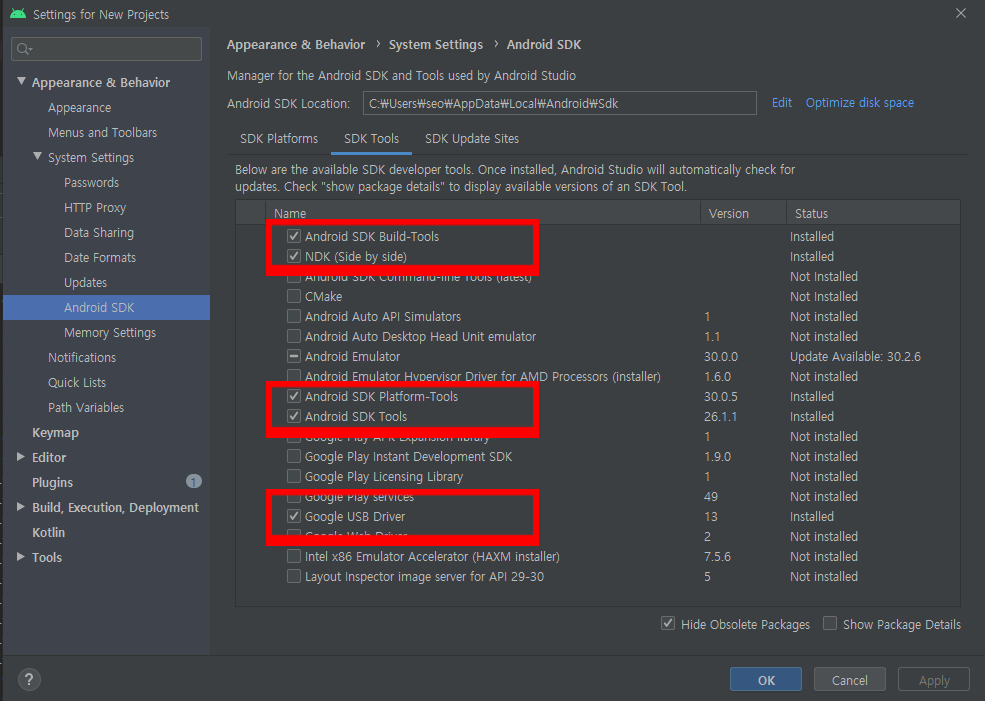Switch to the SDK Platforms tab

(x=279, y=139)
